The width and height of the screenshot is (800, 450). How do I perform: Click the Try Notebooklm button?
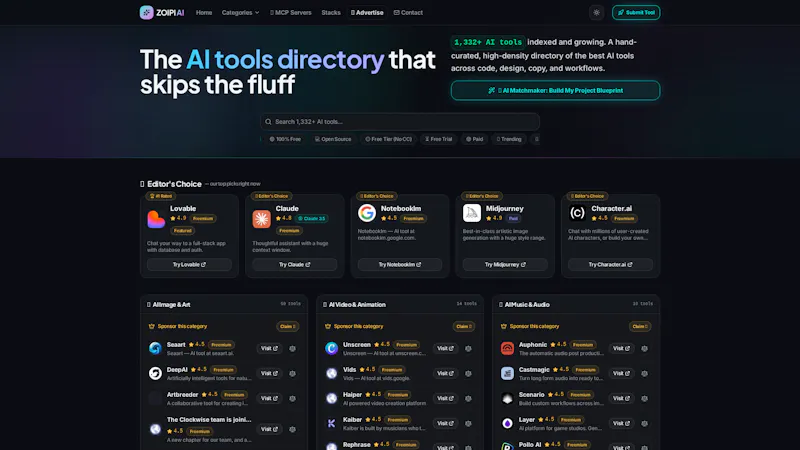399,264
